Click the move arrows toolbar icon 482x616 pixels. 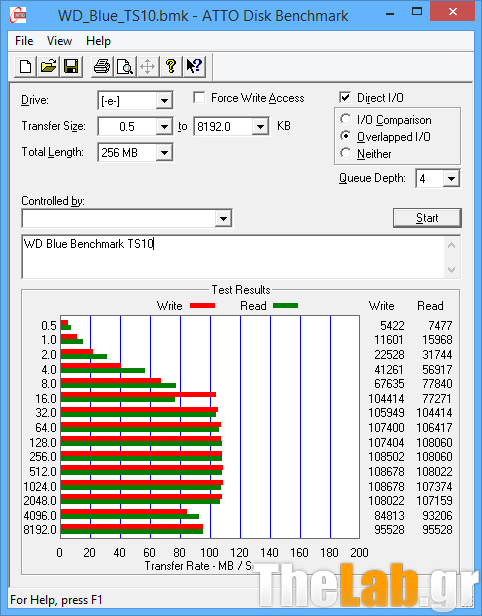pos(148,66)
